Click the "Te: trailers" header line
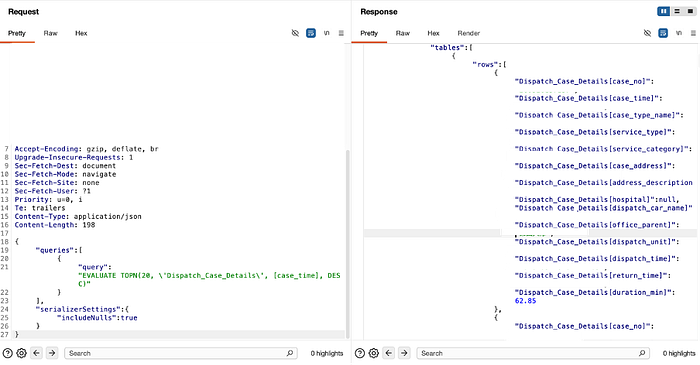700x365 pixels. [40, 208]
